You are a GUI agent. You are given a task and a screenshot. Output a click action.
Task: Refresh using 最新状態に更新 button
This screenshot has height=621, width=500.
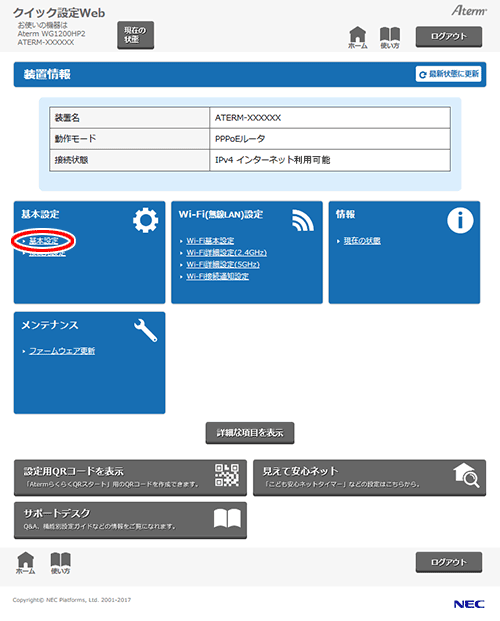click(x=448, y=74)
